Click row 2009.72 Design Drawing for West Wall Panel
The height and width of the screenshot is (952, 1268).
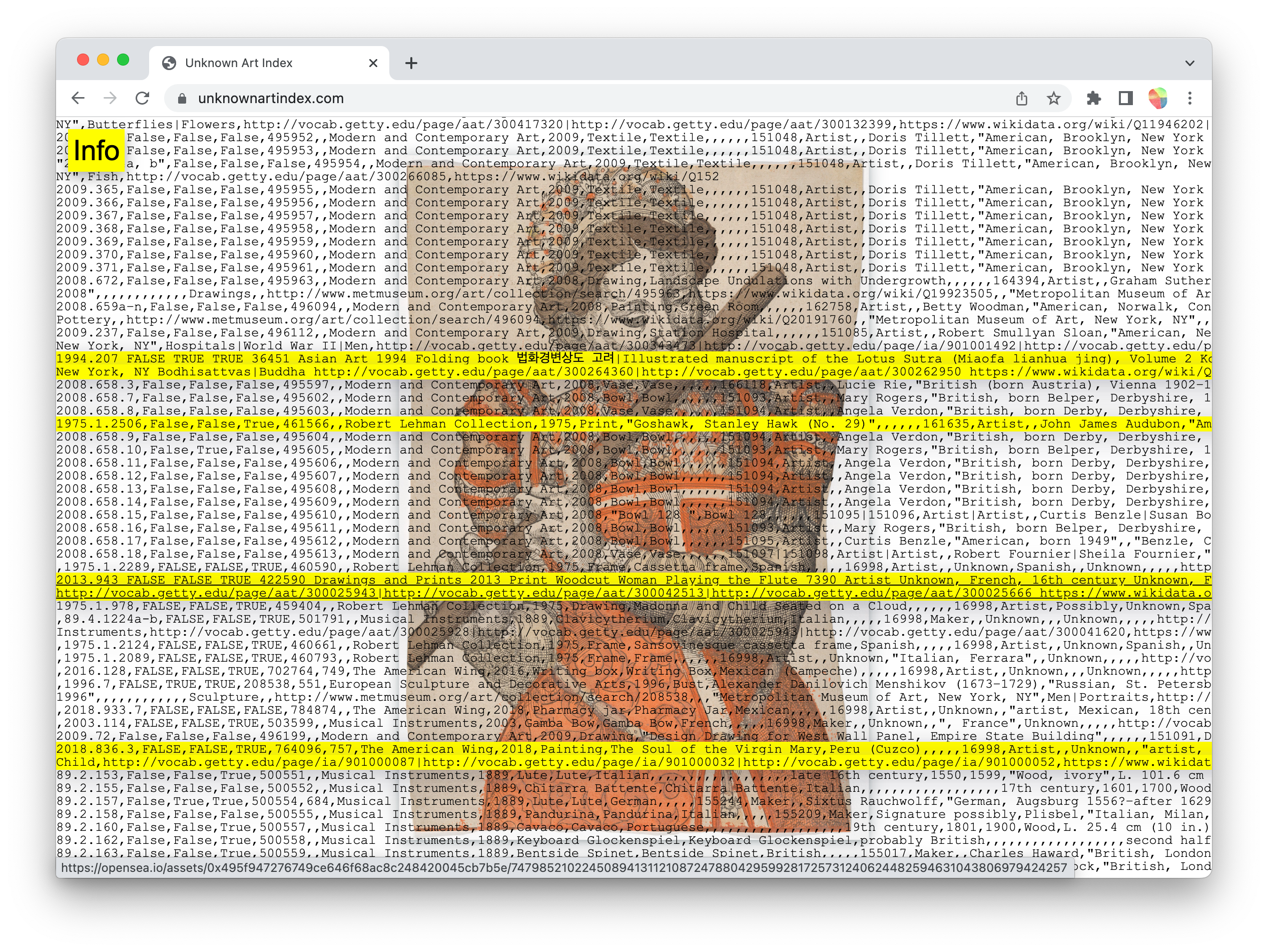click(633, 736)
